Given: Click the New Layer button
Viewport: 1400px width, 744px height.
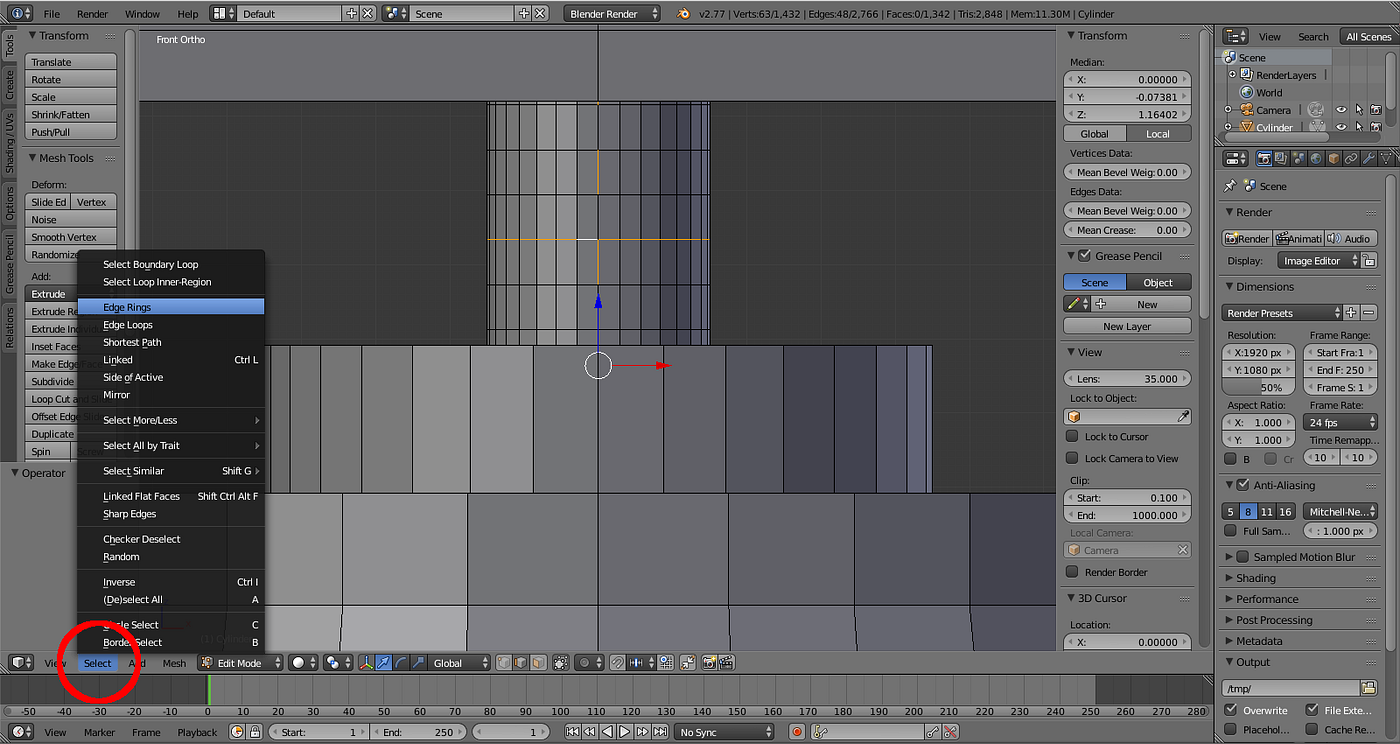Looking at the screenshot, I should tap(1127, 326).
